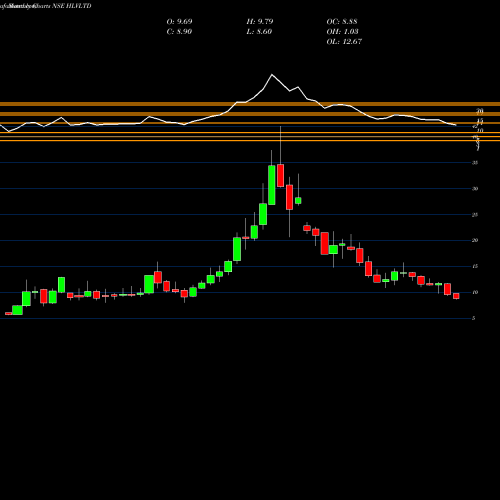
Task: Click the 10 price axis label on candlestick chart
Action: (x=475, y=292)
